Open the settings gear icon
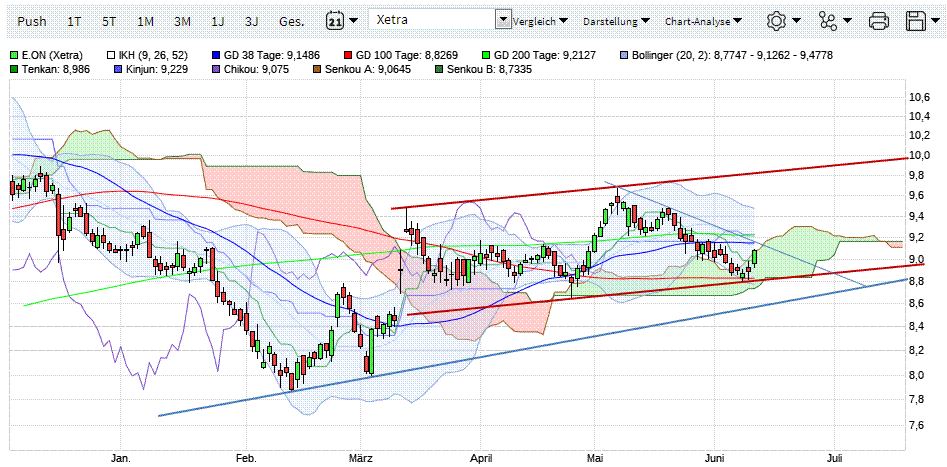947x467 pixels. 775,21
